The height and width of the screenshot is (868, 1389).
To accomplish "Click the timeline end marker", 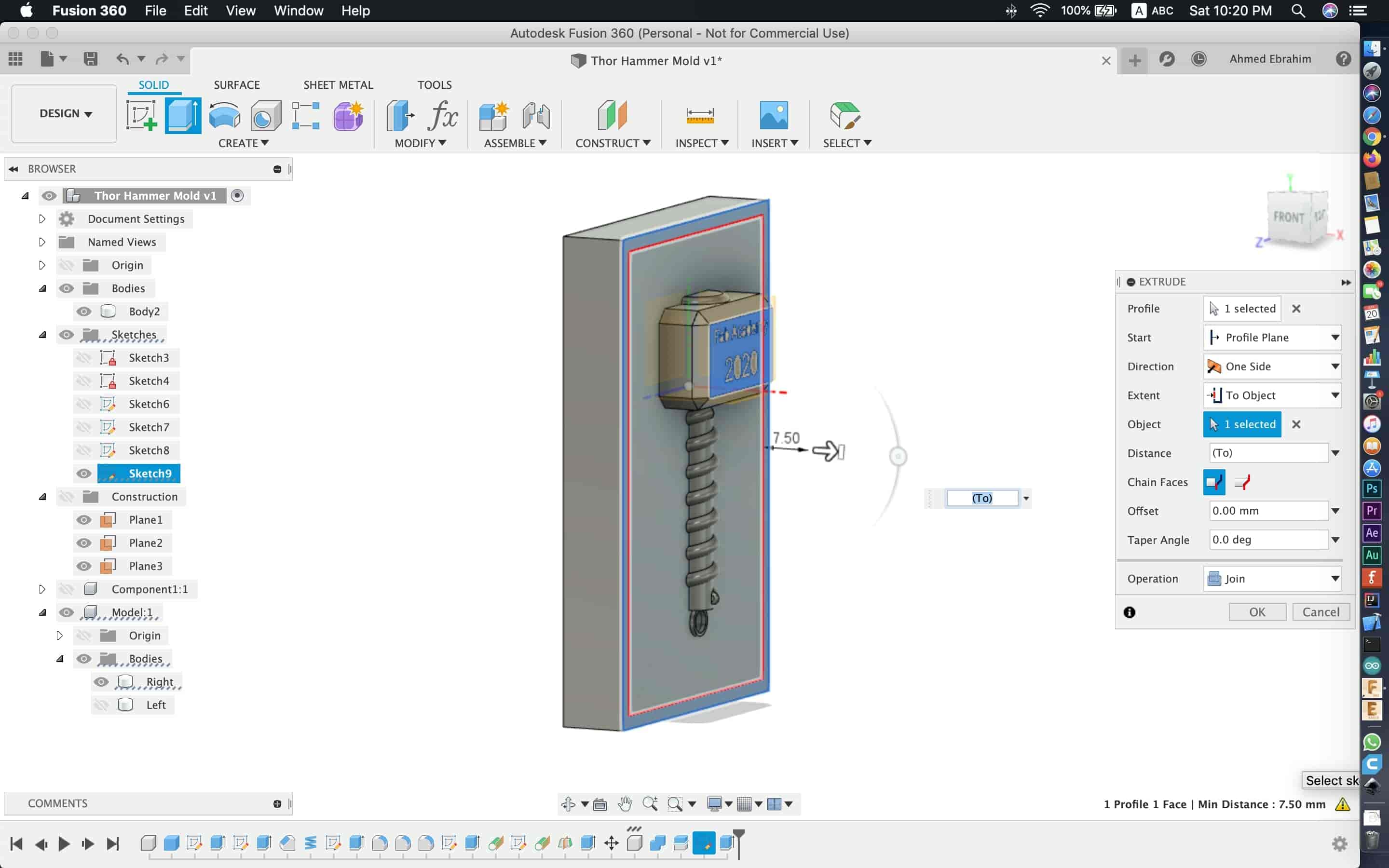I will point(739,844).
